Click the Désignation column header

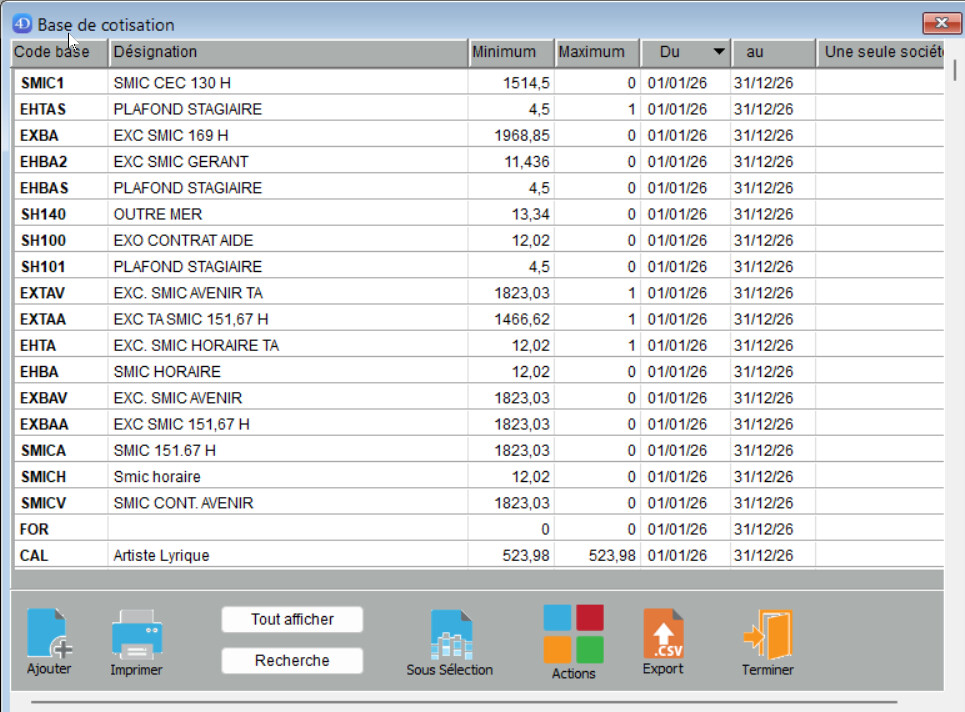287,52
